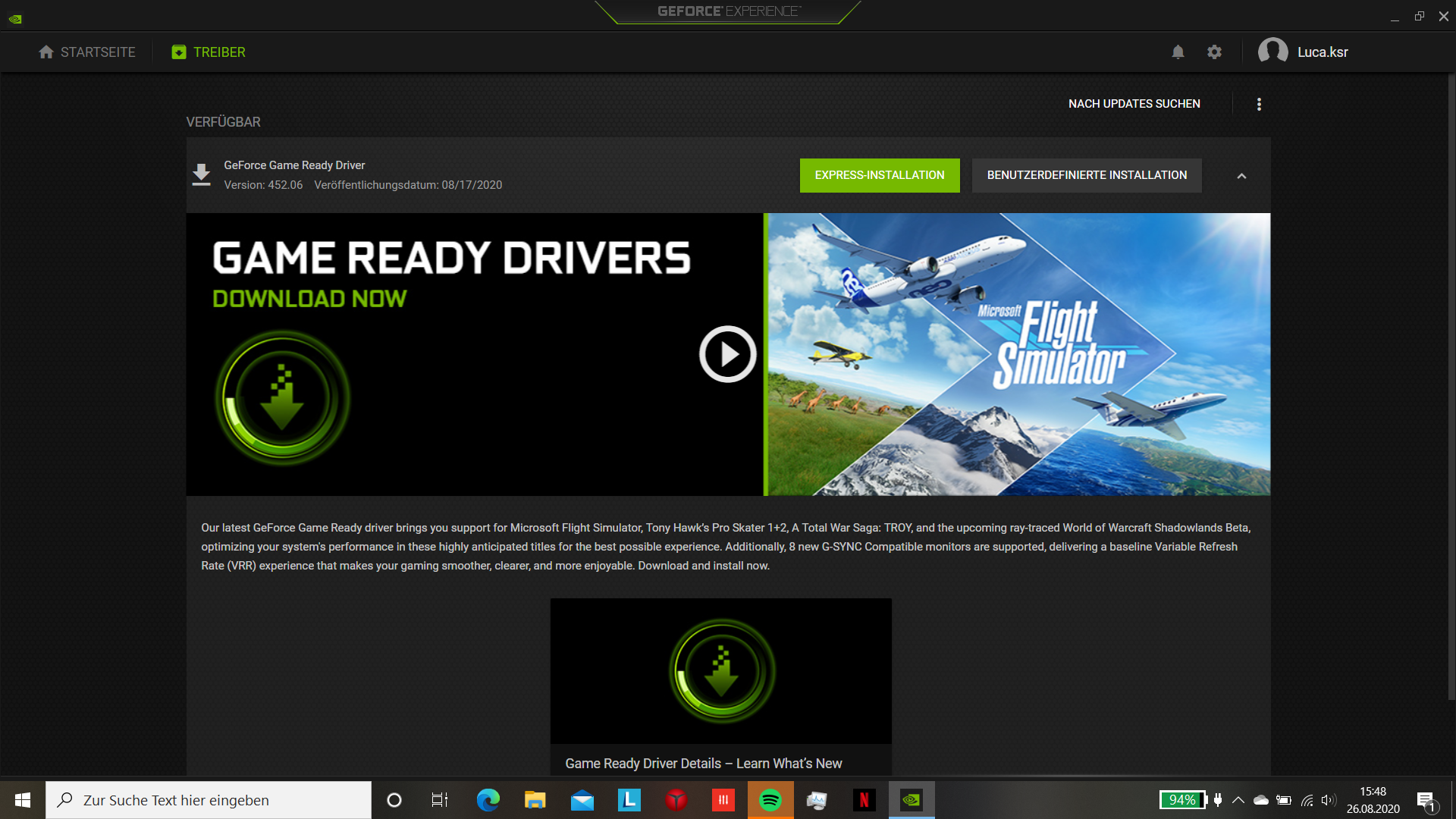Click the GeForce Experience taskbar icon
The height and width of the screenshot is (819, 1456).
[x=912, y=800]
